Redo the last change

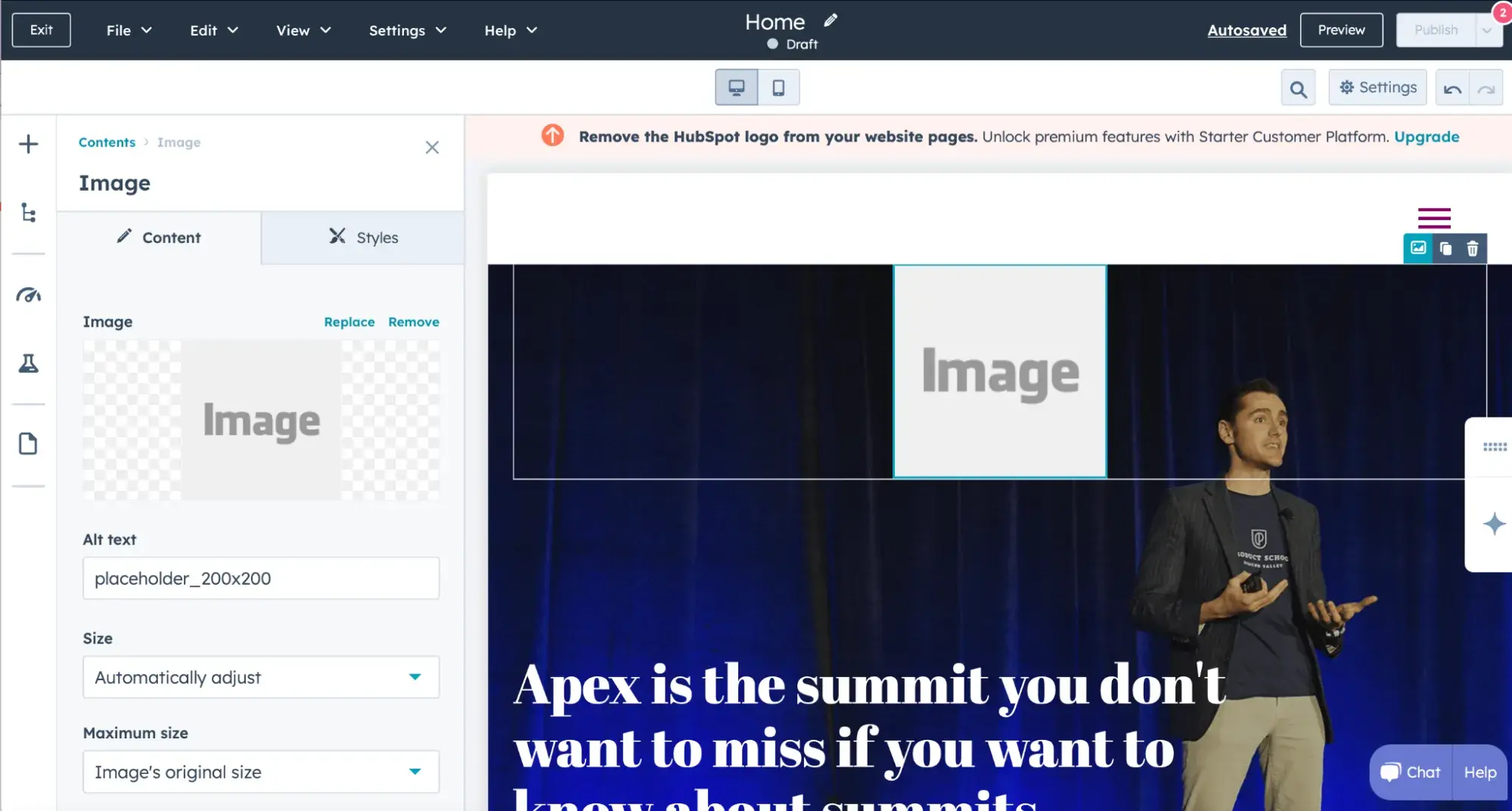(1486, 89)
